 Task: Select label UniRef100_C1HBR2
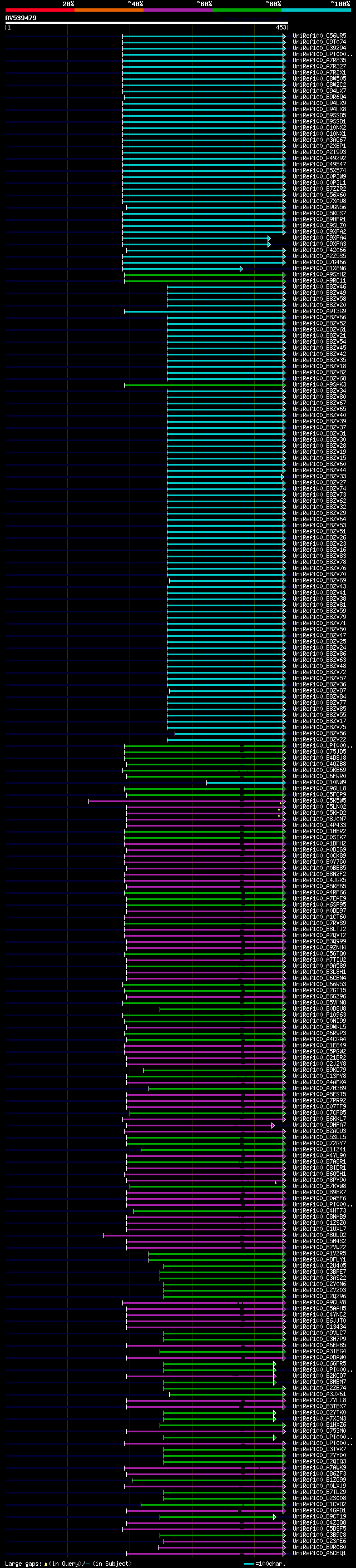319,832
